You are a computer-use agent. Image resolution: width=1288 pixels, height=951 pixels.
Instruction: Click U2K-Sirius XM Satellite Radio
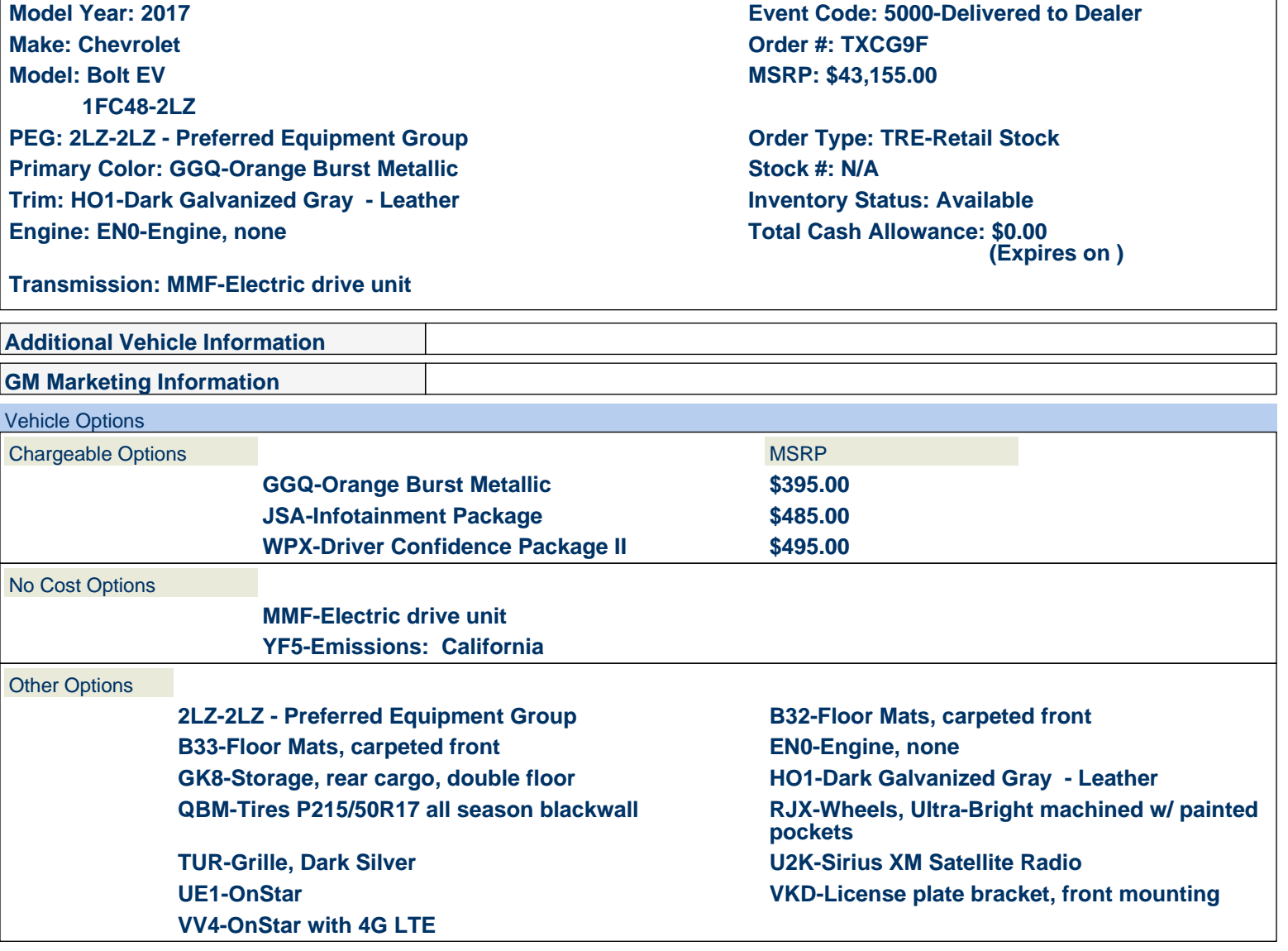(x=925, y=863)
